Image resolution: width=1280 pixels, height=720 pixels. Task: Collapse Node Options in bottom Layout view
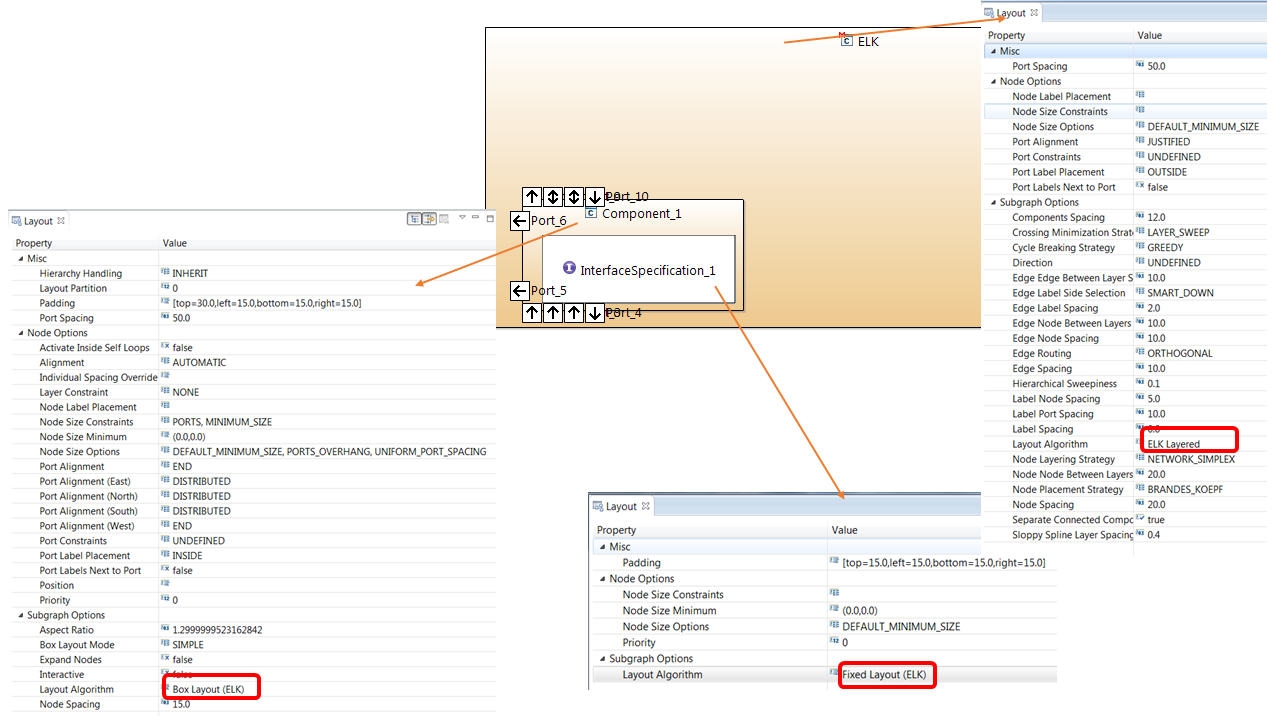click(602, 579)
